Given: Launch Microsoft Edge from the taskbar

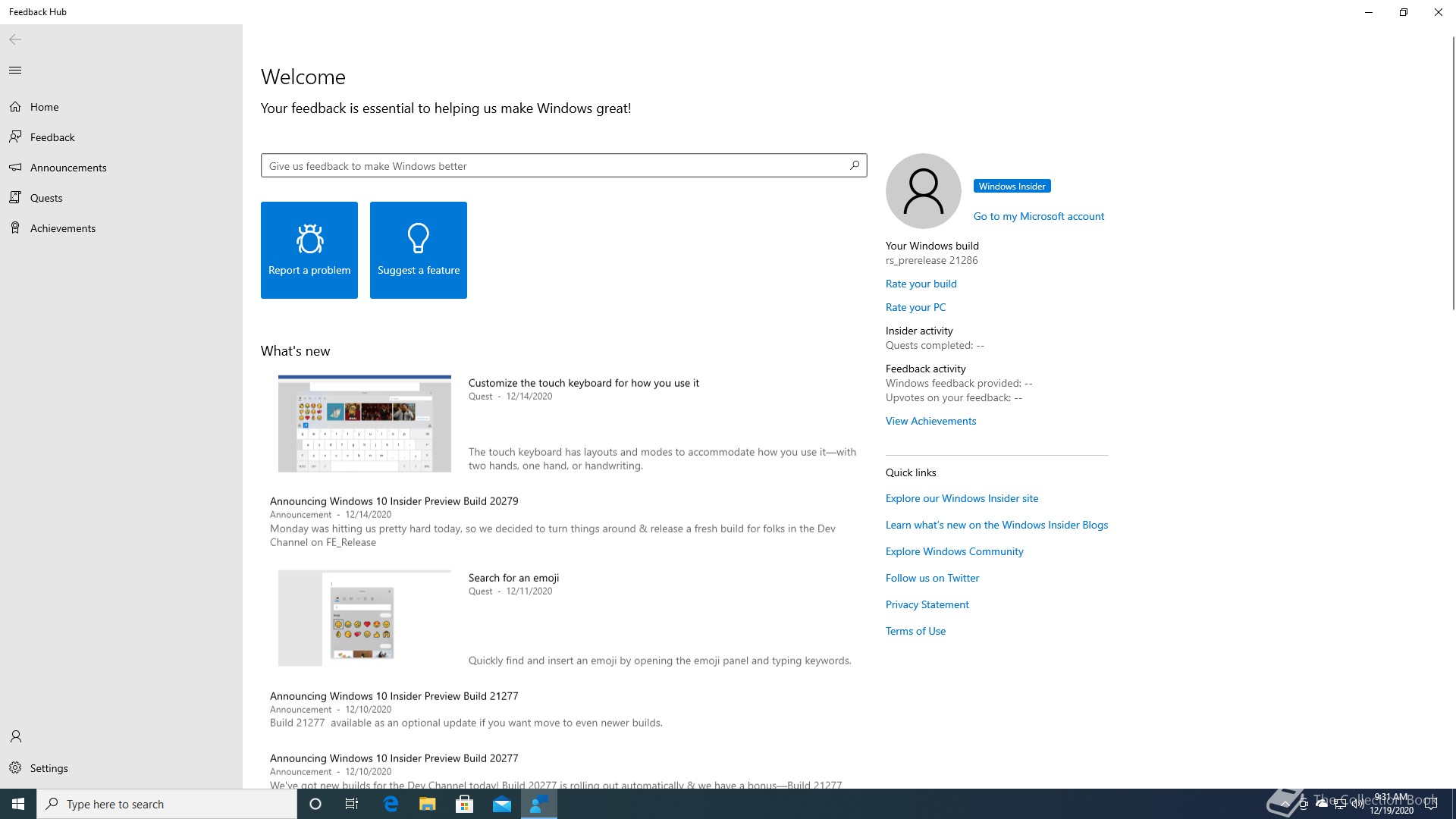Looking at the screenshot, I should coord(391,804).
